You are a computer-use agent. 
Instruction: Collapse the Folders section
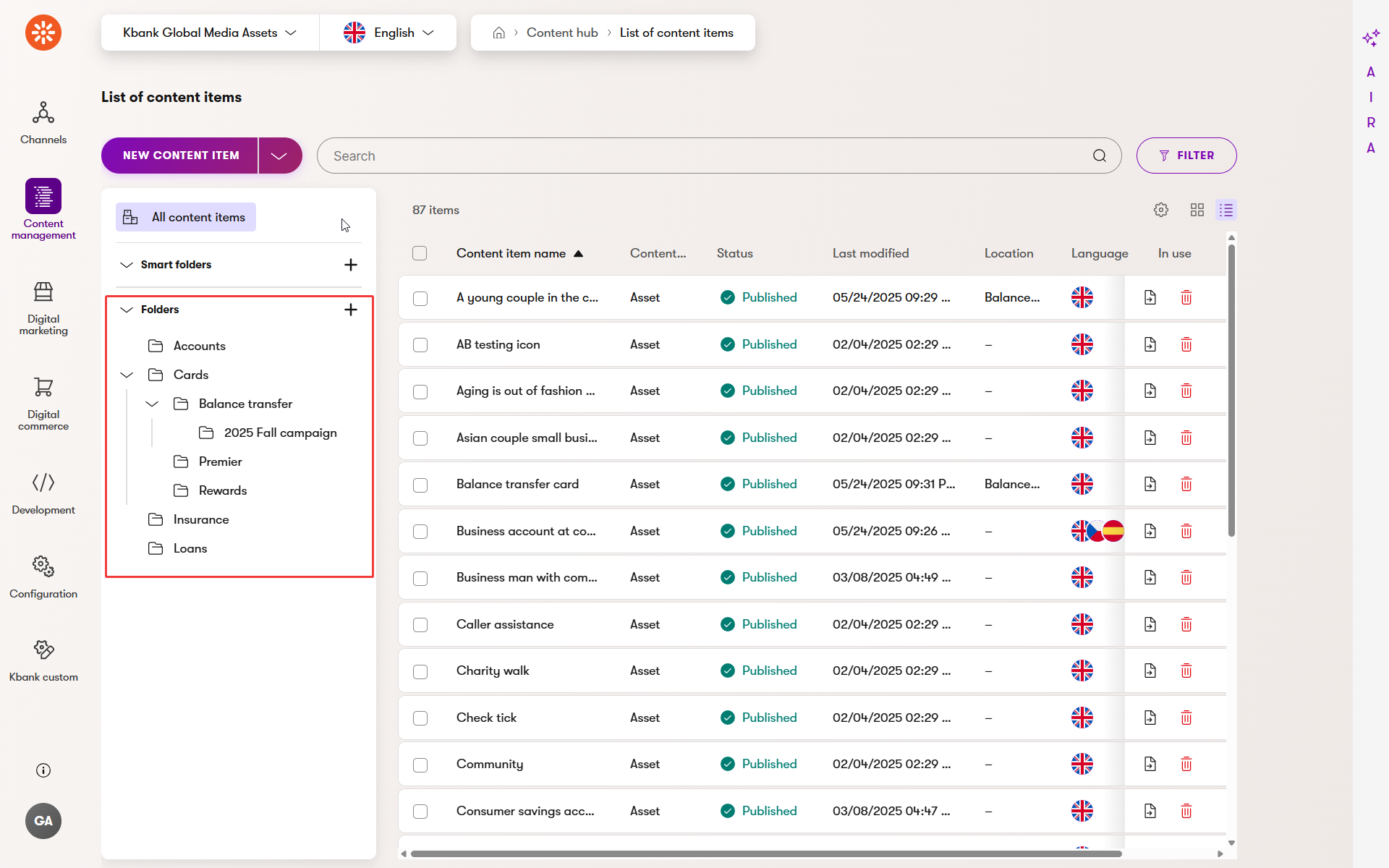[127, 310]
